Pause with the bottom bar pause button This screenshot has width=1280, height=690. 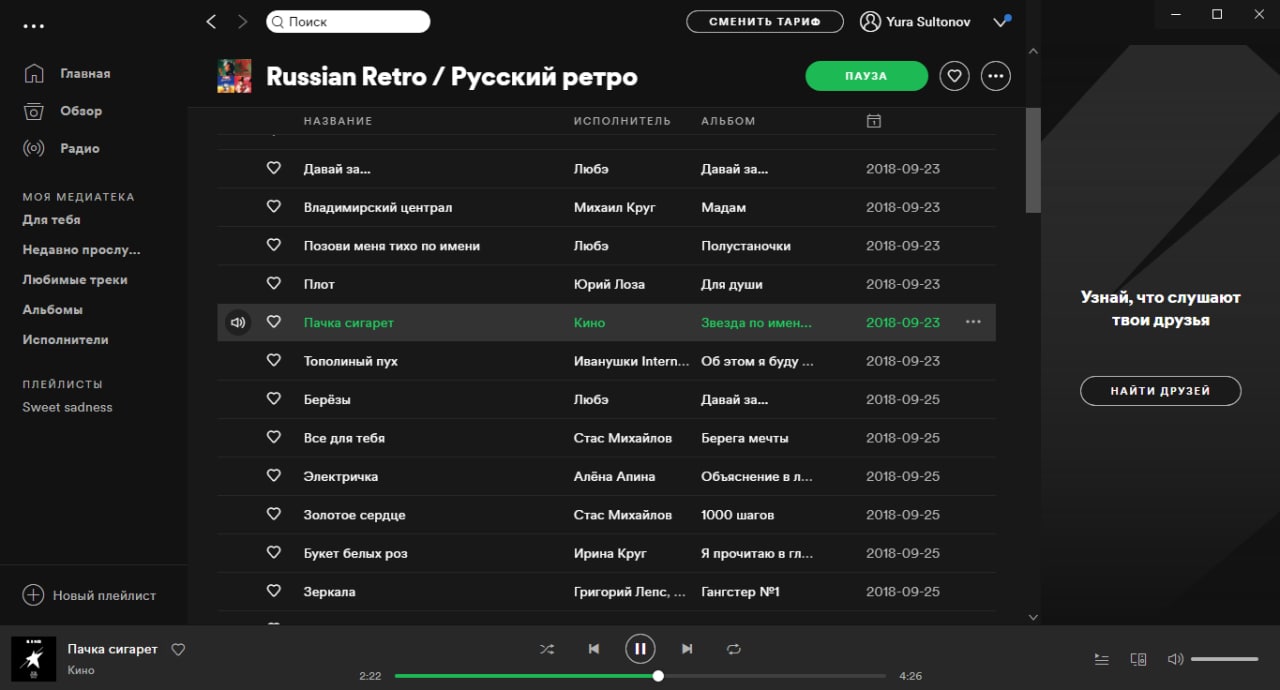[x=640, y=649]
